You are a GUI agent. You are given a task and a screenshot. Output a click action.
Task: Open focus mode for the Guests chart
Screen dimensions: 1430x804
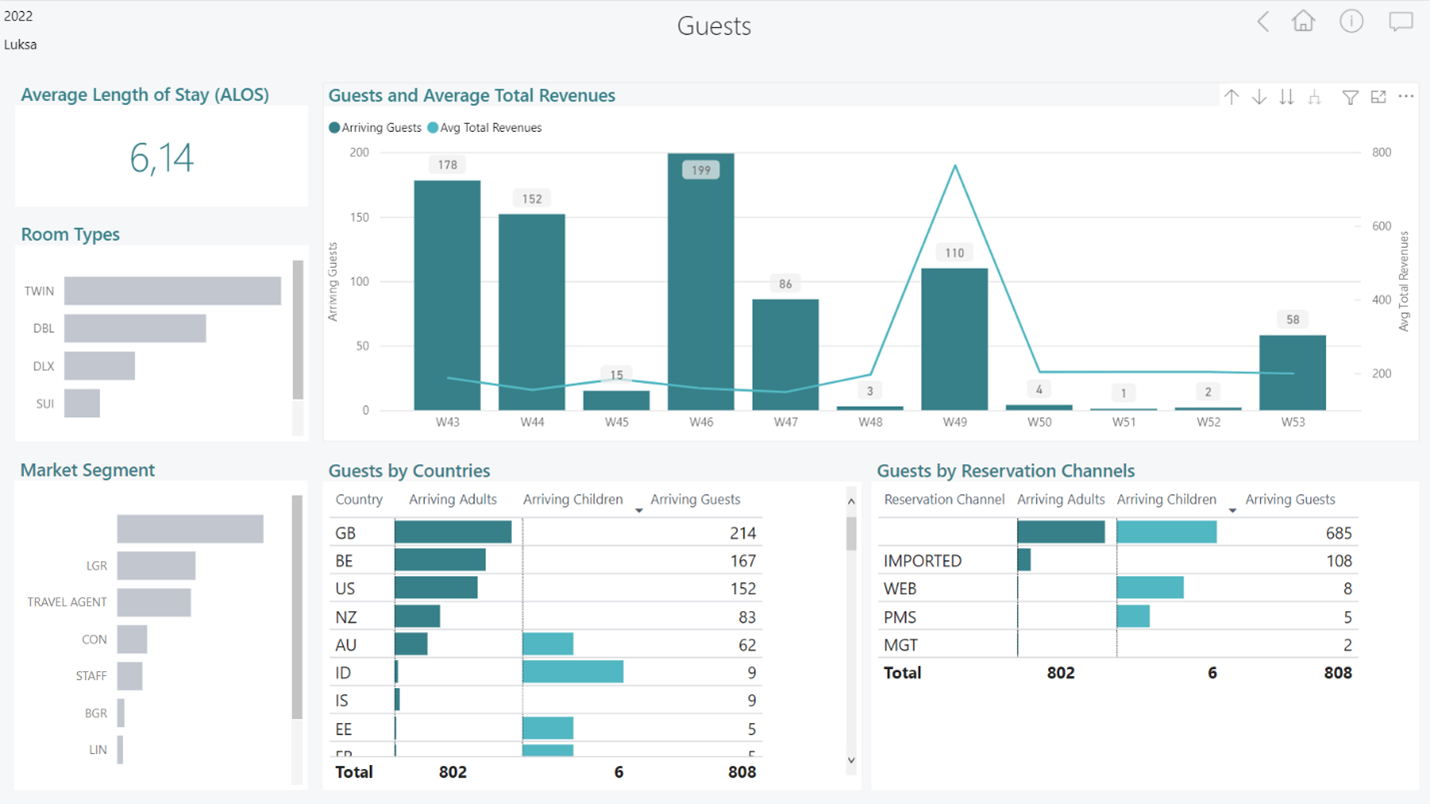click(1378, 97)
